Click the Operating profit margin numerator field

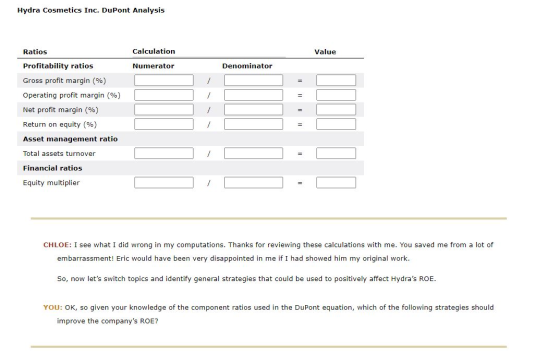point(164,95)
